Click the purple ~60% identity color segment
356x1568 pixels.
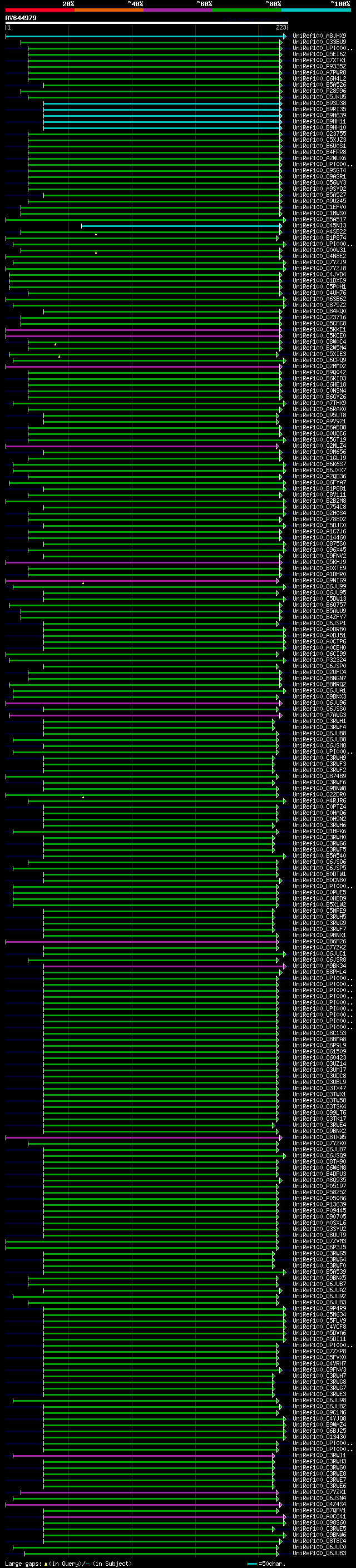(x=177, y=10)
